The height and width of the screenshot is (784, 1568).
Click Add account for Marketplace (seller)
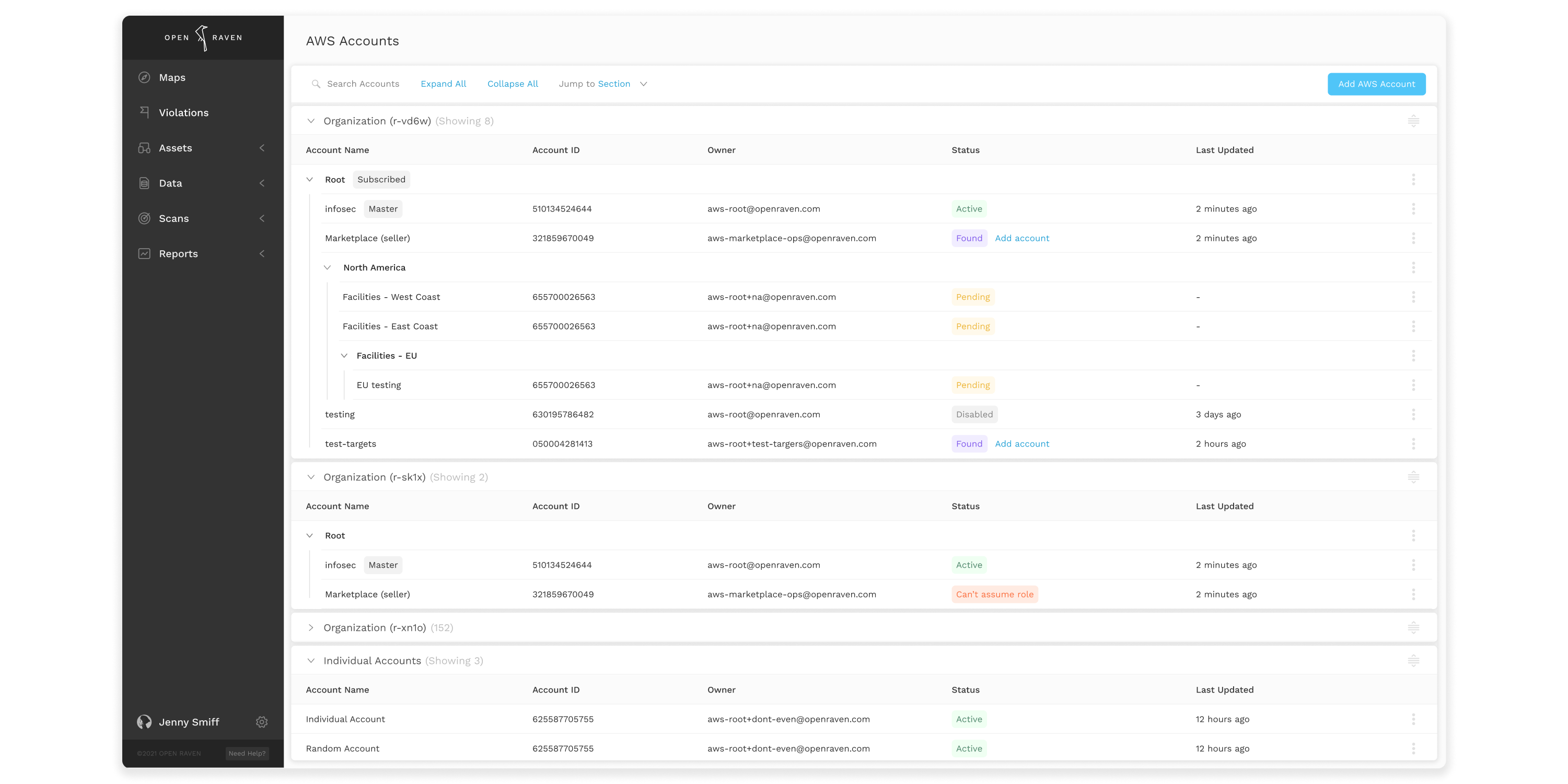tap(1022, 239)
